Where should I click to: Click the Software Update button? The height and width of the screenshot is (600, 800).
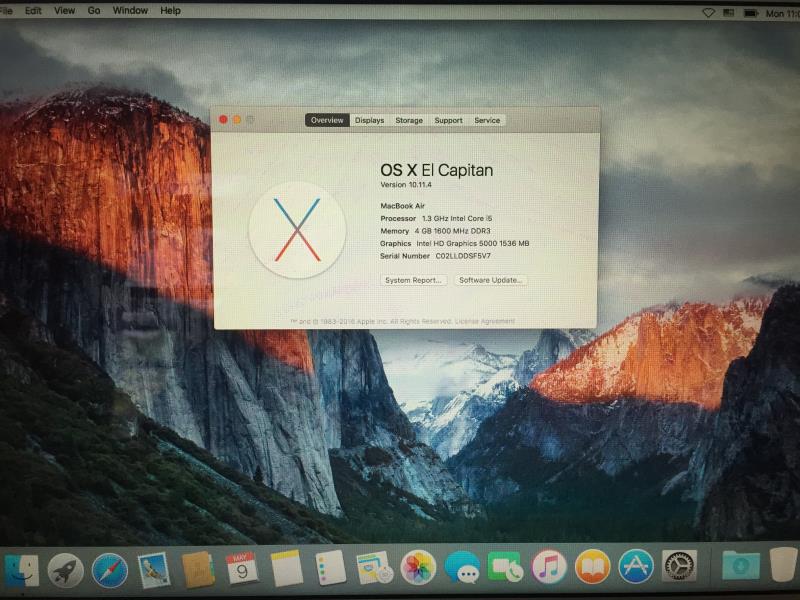490,280
